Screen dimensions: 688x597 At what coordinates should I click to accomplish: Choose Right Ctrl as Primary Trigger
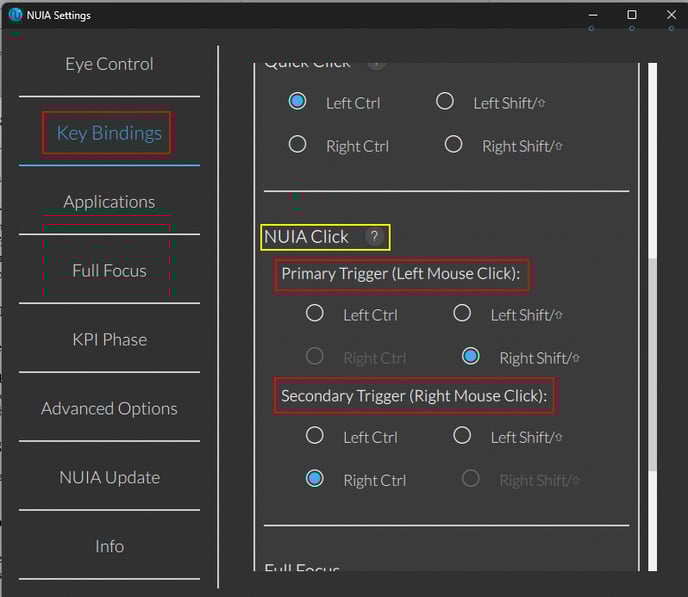pyautogui.click(x=315, y=356)
